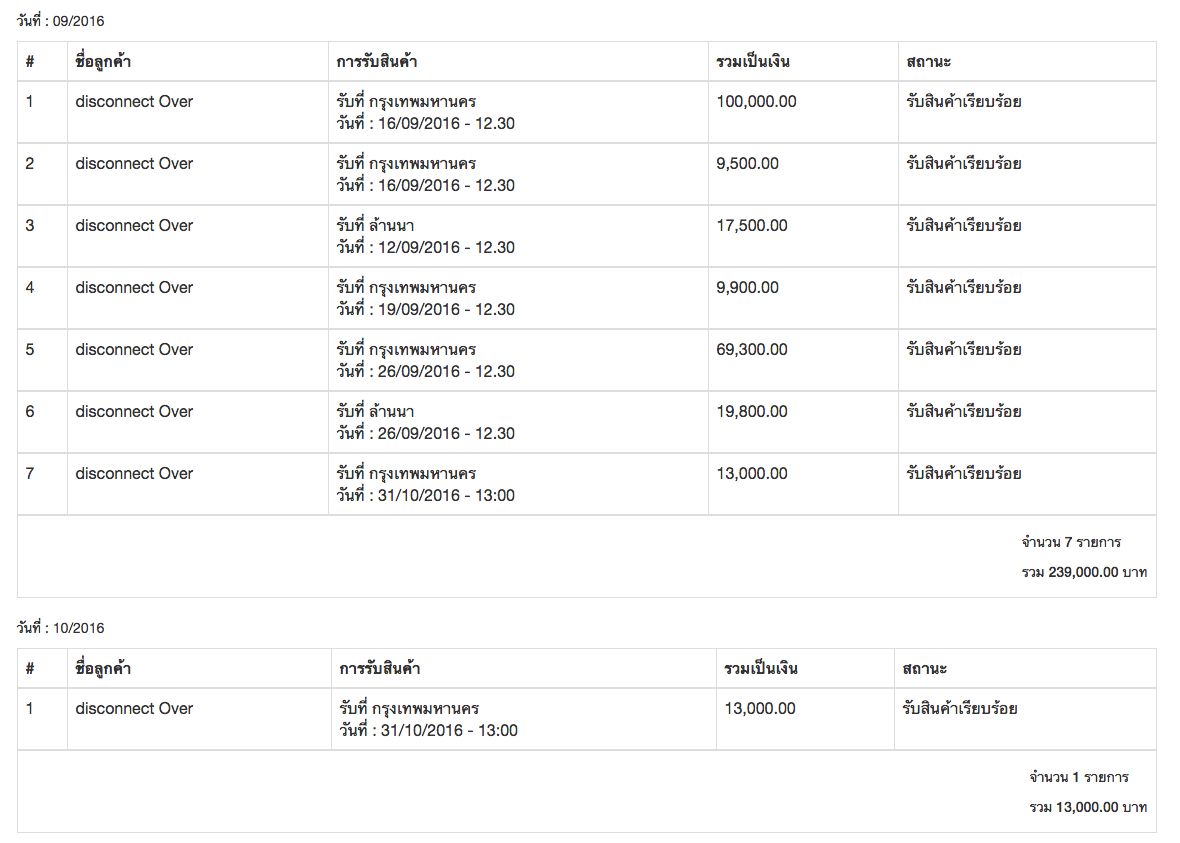Viewport: 1180px width, 843px height.
Task: Click the "วันที่ : 09/2016" section heading
Action: 61,21
